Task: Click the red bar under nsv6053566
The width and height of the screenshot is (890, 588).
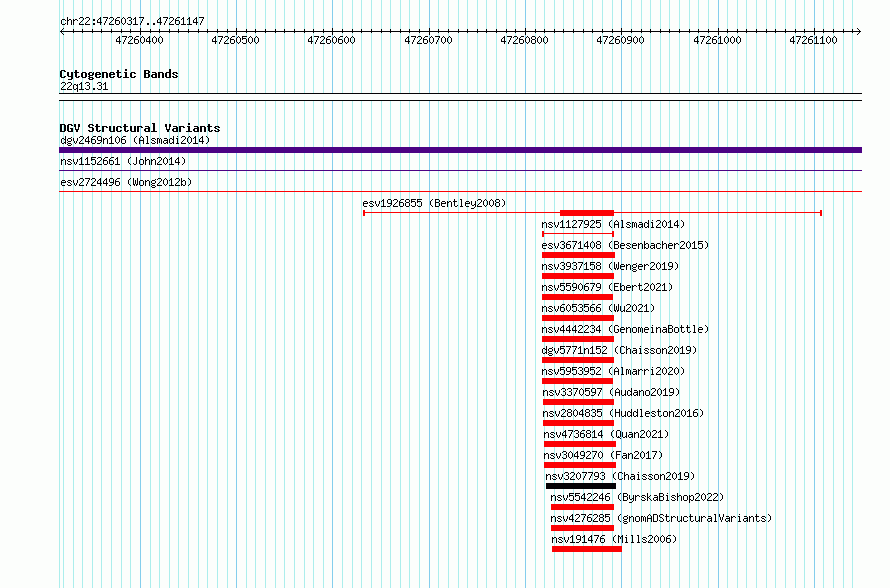Action: (578, 318)
